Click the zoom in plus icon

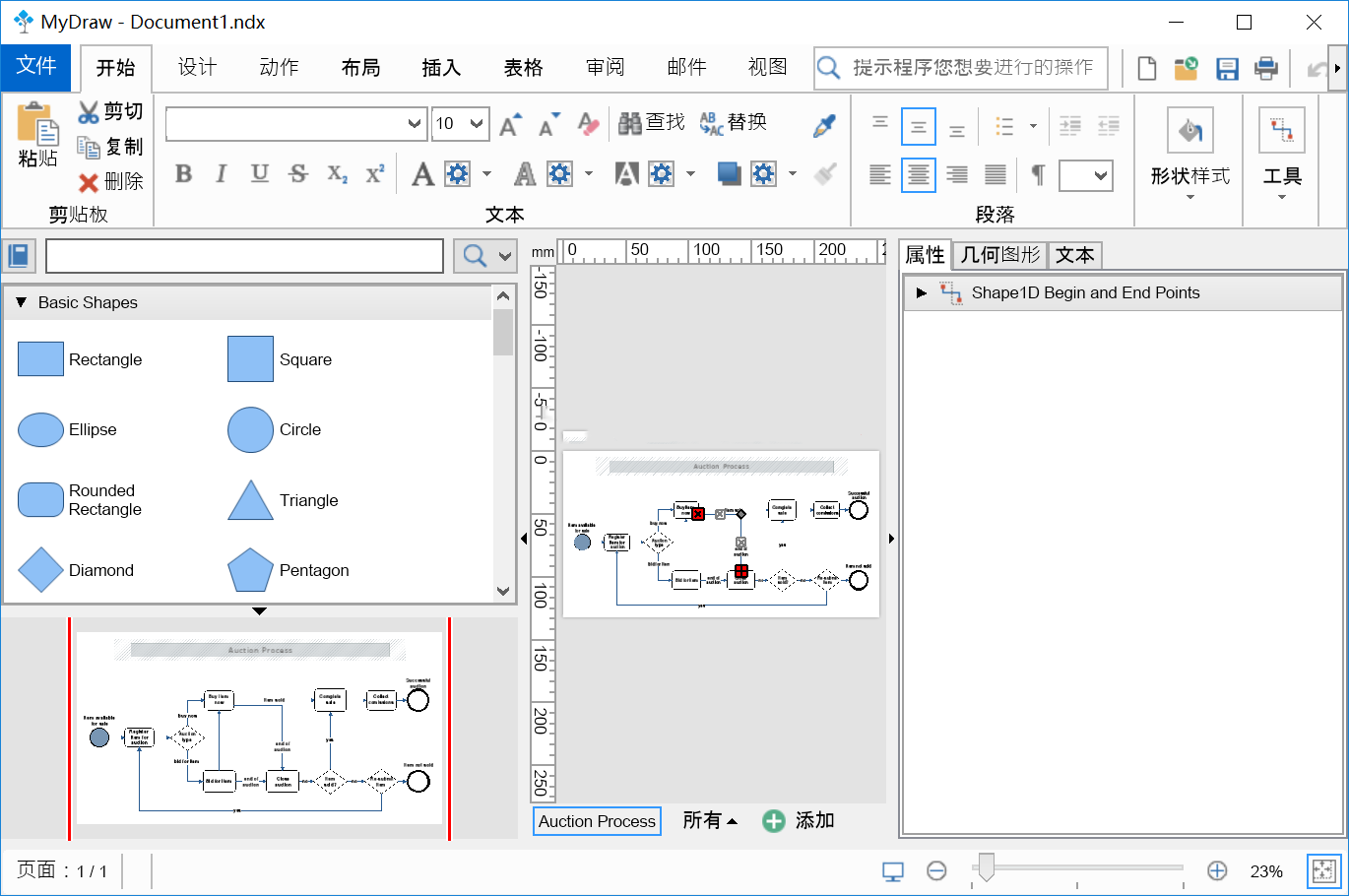click(x=1217, y=871)
